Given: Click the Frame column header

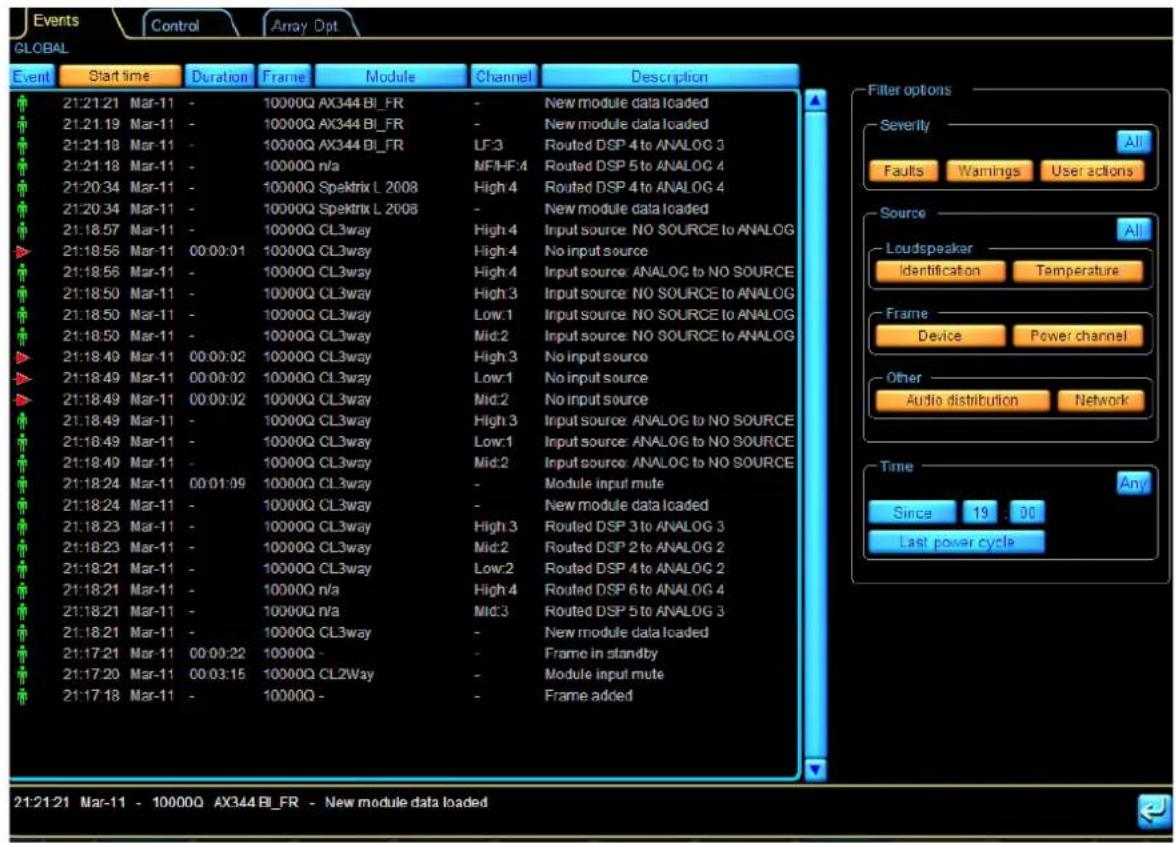Looking at the screenshot, I should (x=284, y=76).
